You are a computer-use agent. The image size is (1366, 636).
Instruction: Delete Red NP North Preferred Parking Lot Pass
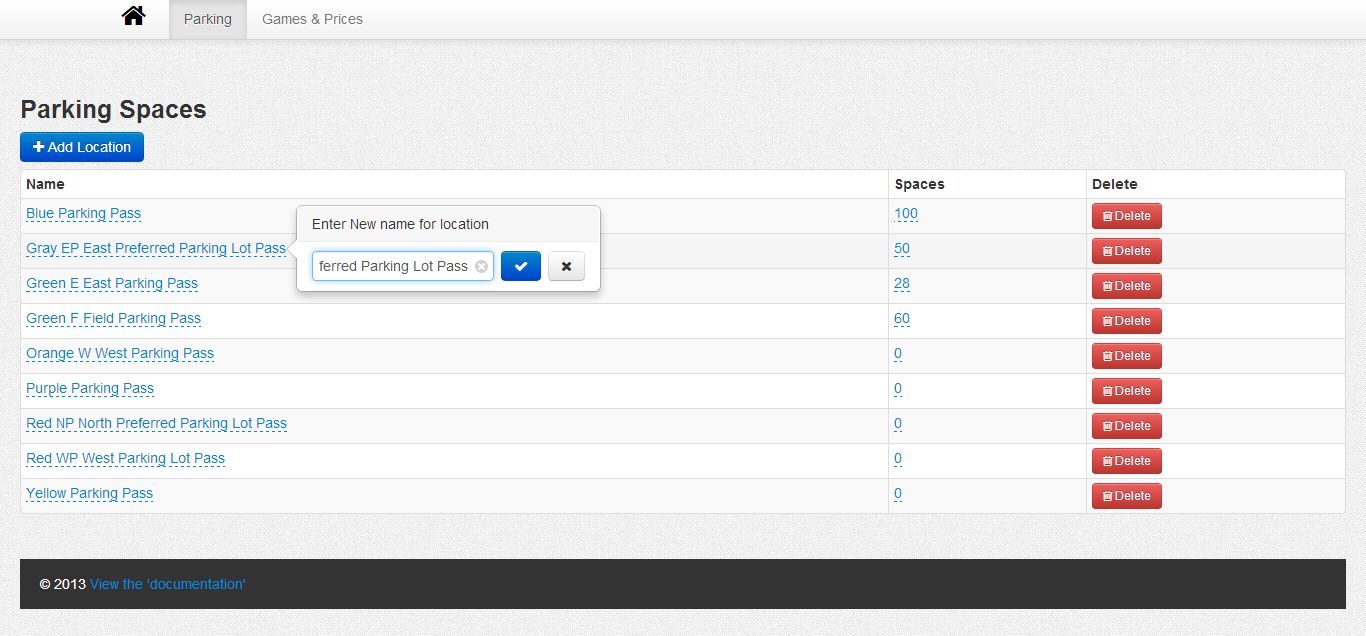point(1126,426)
